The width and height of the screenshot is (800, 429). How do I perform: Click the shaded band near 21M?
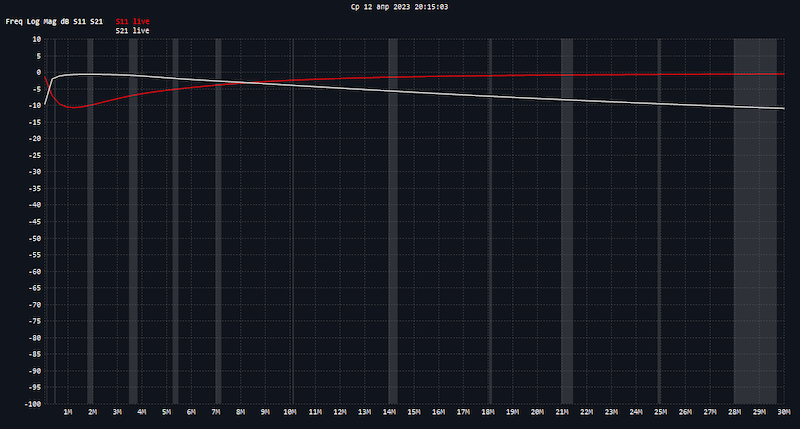point(567,220)
